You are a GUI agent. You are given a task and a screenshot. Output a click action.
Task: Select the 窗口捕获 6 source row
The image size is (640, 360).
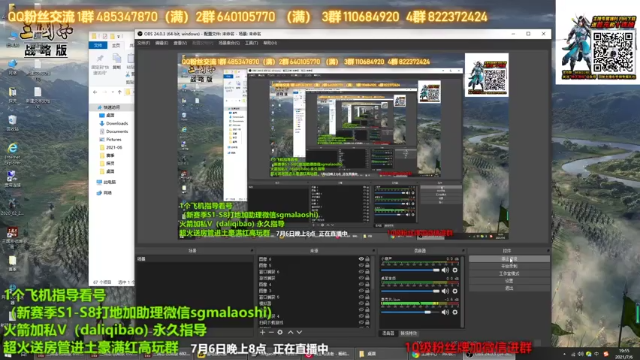click(x=313, y=272)
